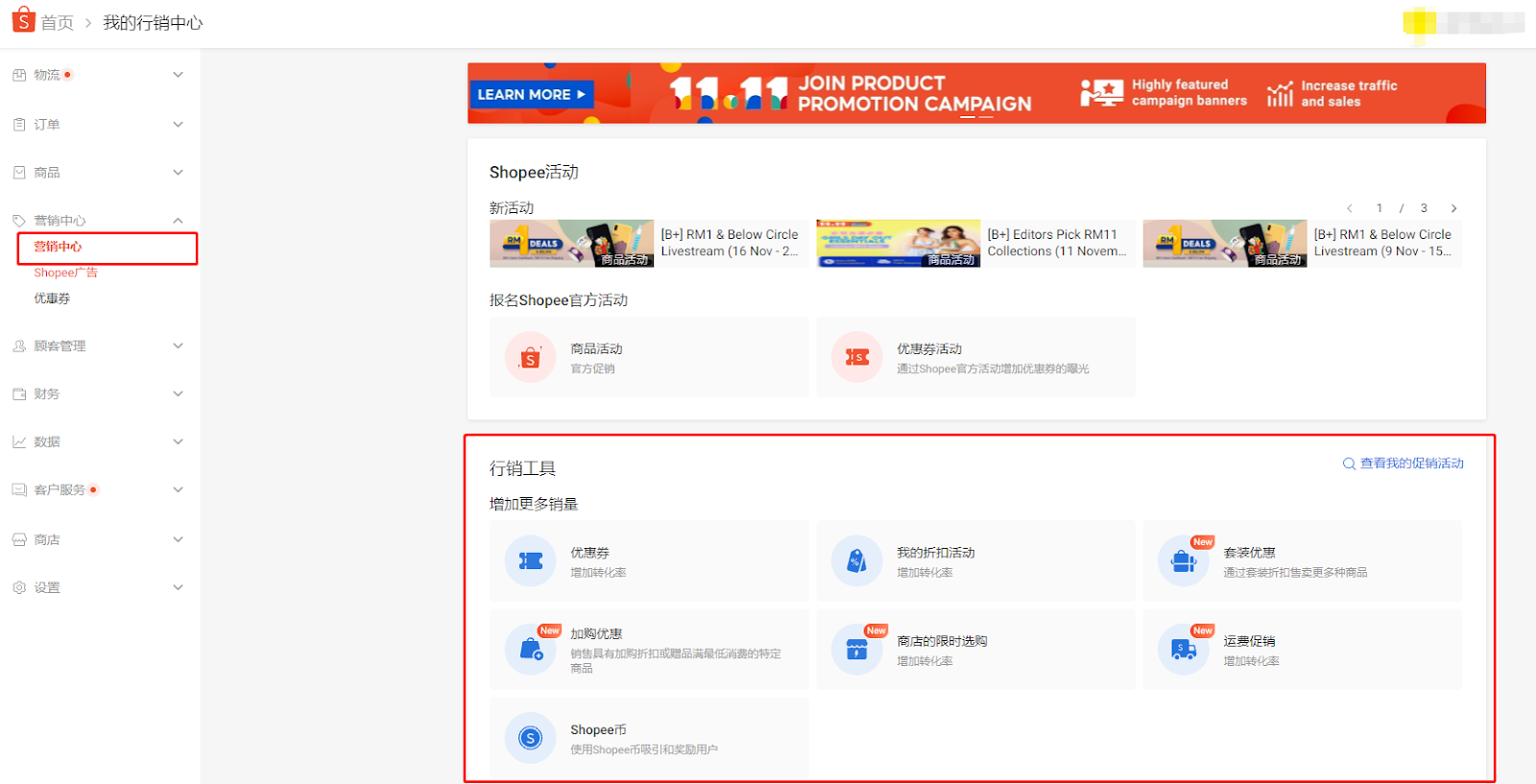Click the blue 优惠券 ticket icon
This screenshot has width=1536, height=784.
[x=530, y=561]
